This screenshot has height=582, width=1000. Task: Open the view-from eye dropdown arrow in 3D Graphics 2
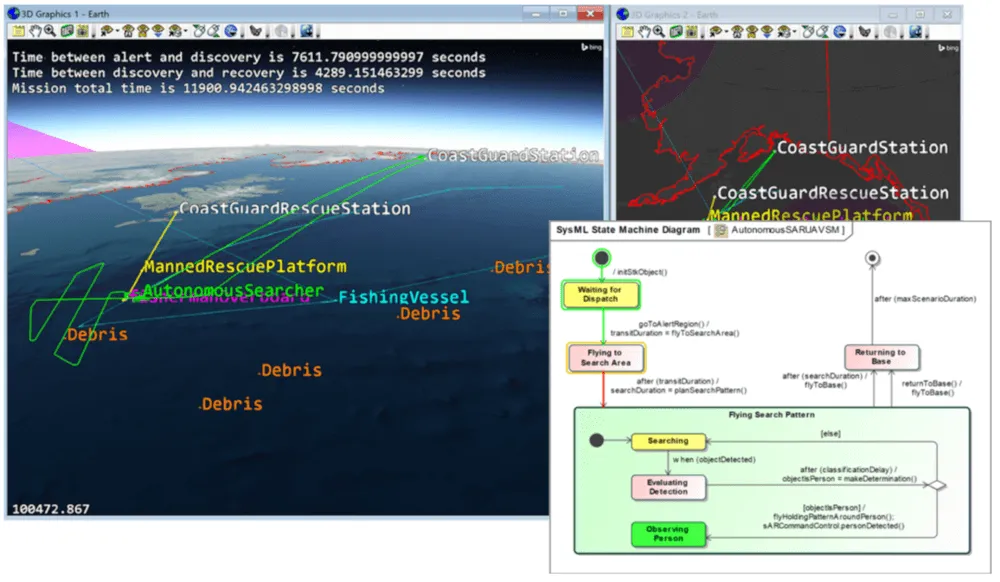point(726,32)
